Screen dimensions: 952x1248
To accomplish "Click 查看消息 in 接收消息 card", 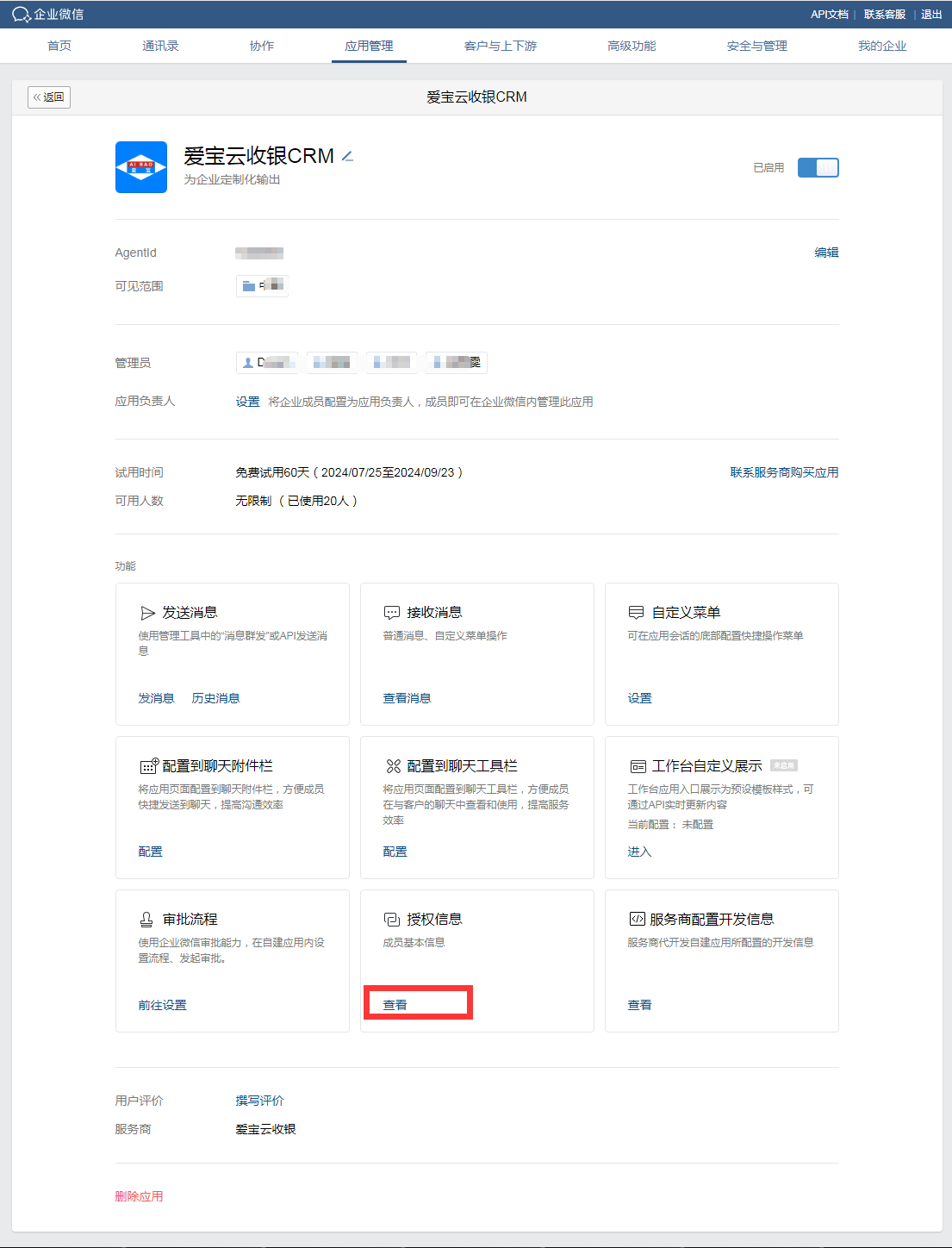I will pos(407,698).
